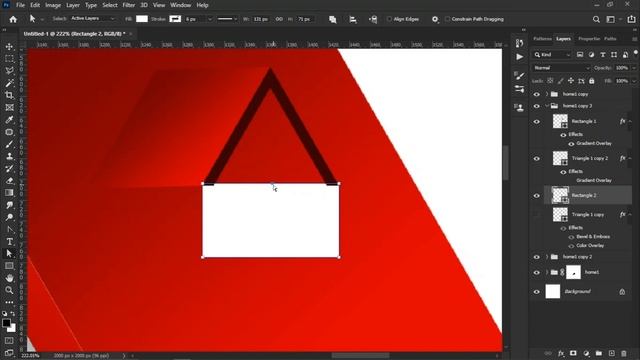Expand the home1 copy 2 group
The image size is (640, 360).
(x=547, y=257)
